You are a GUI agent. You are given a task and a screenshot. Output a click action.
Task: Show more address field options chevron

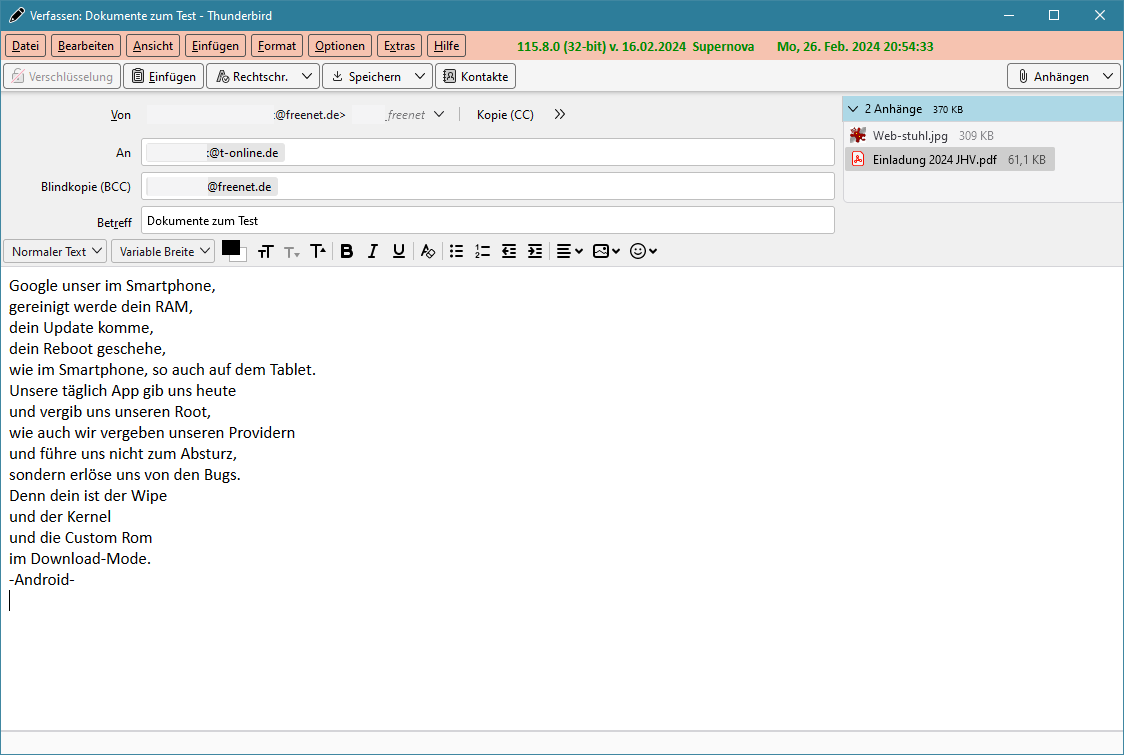pos(560,114)
